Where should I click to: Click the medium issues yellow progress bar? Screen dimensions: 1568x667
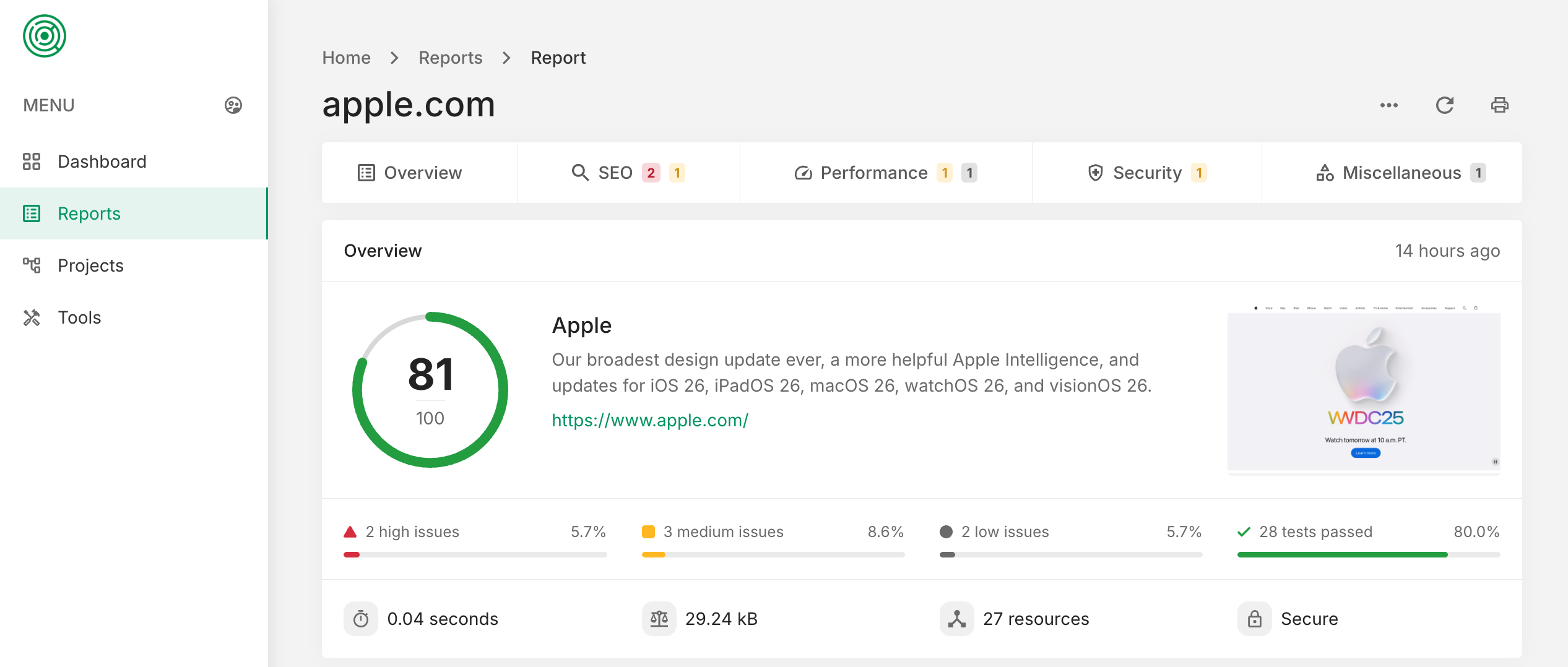click(773, 555)
